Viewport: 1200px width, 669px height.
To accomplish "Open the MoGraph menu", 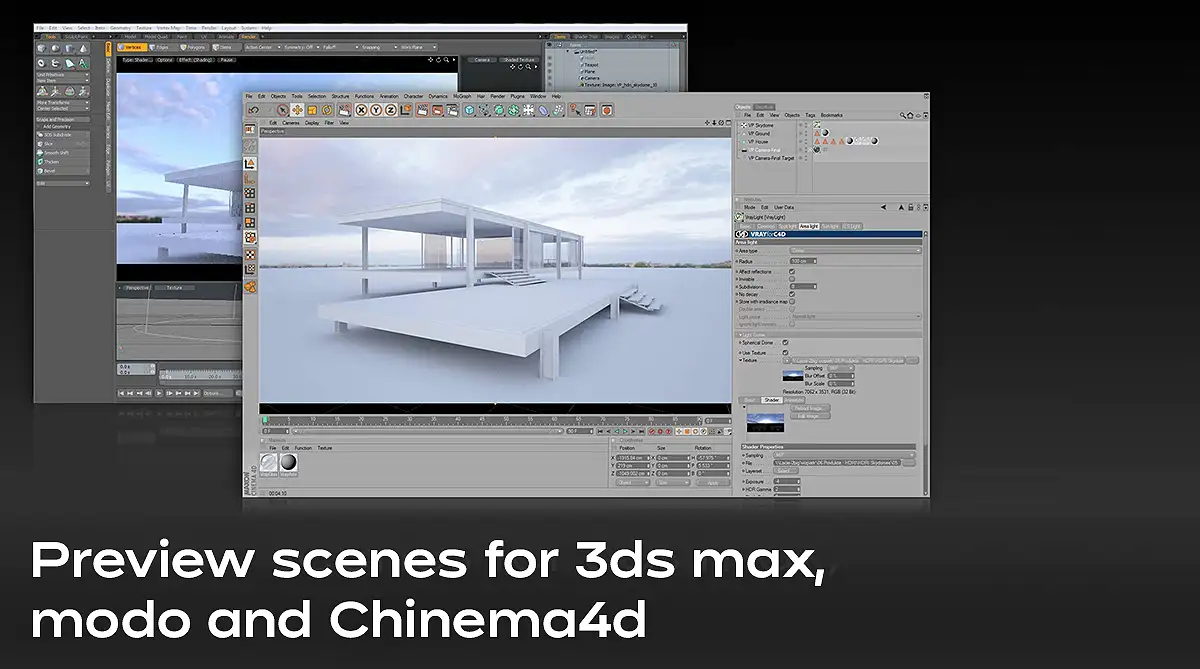I will point(462,96).
